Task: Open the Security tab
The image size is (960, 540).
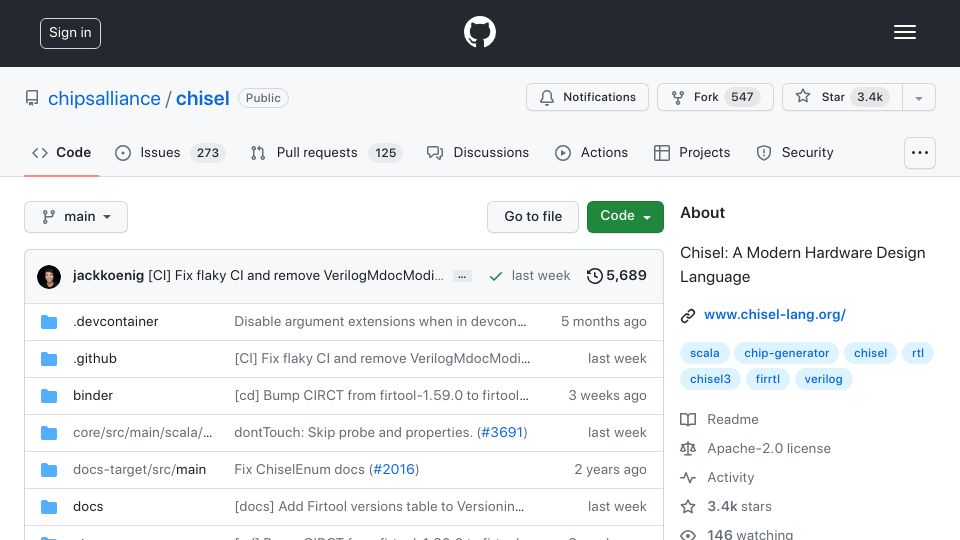Action: tap(795, 152)
